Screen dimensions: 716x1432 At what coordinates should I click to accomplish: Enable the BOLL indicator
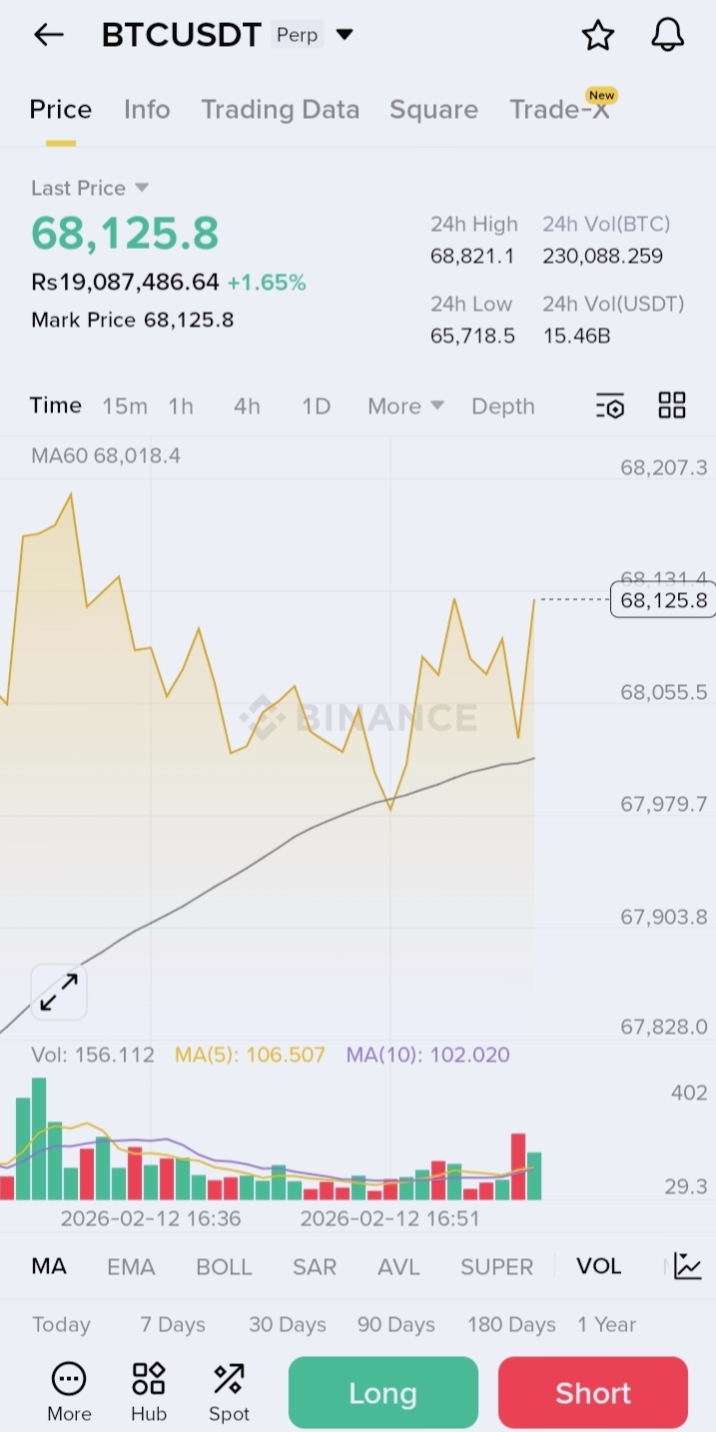224,1267
